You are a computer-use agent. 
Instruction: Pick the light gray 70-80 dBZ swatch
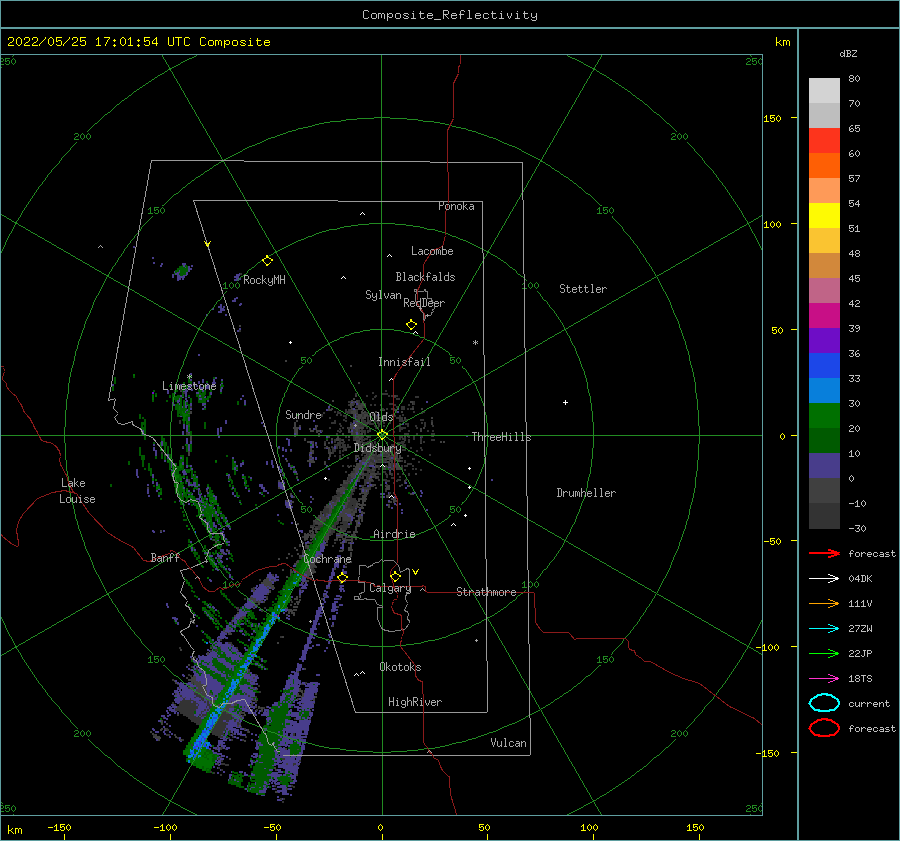(x=824, y=91)
